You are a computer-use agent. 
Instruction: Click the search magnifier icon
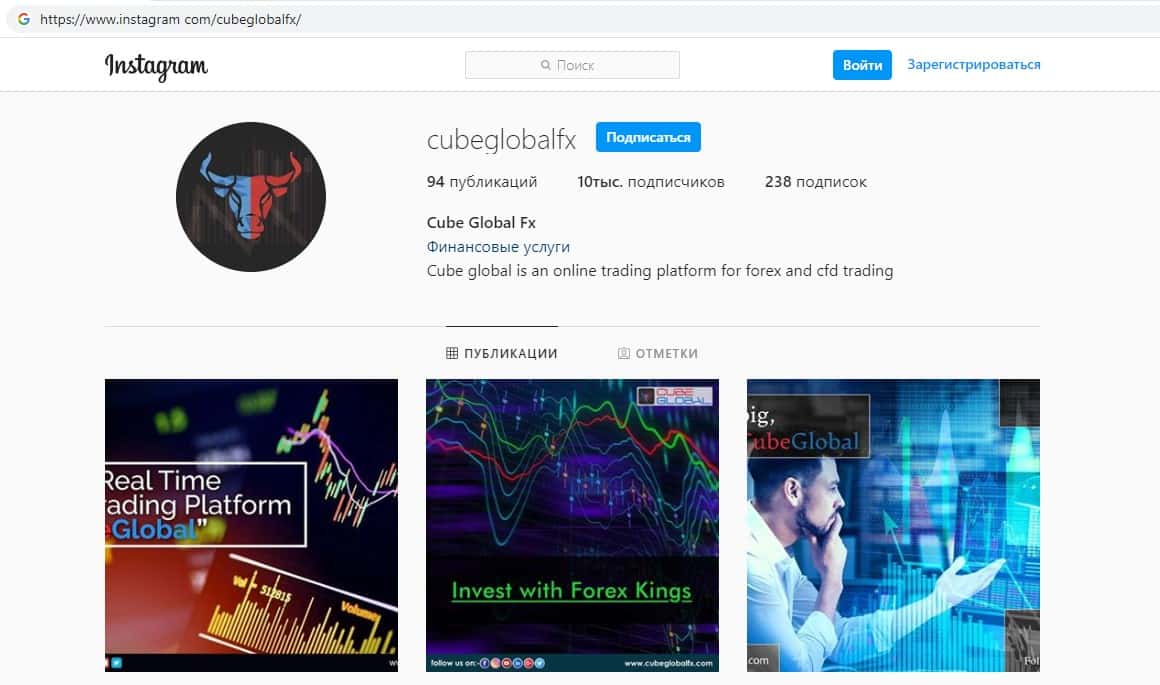pyautogui.click(x=545, y=65)
